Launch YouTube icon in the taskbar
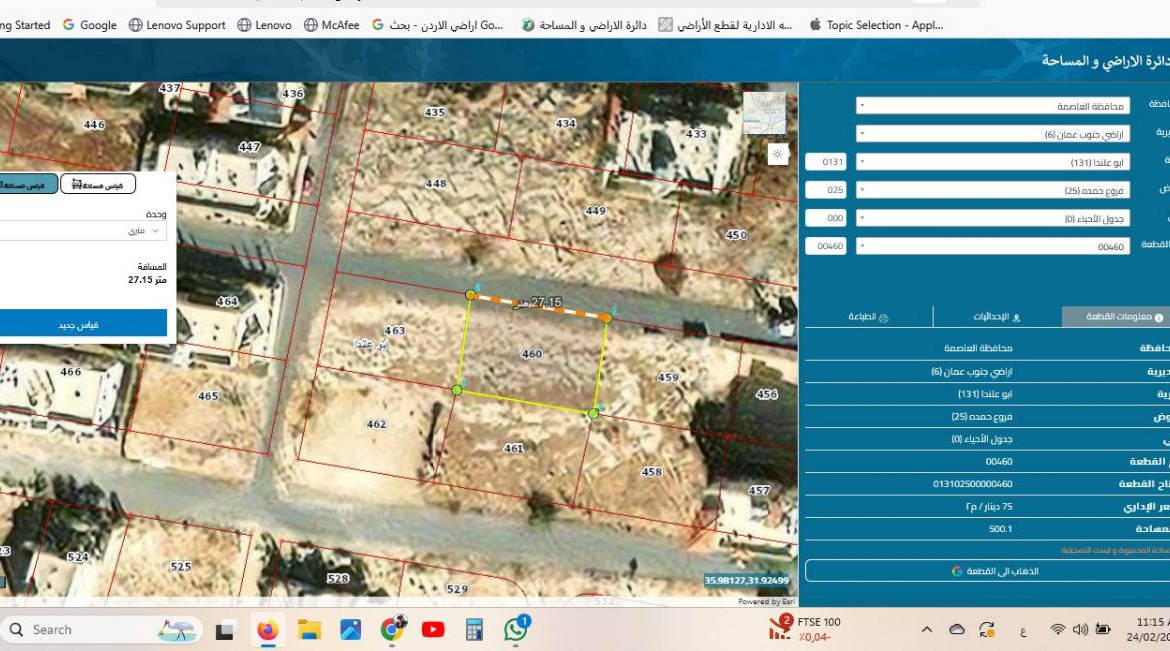This screenshot has width=1170, height=651. click(x=433, y=630)
